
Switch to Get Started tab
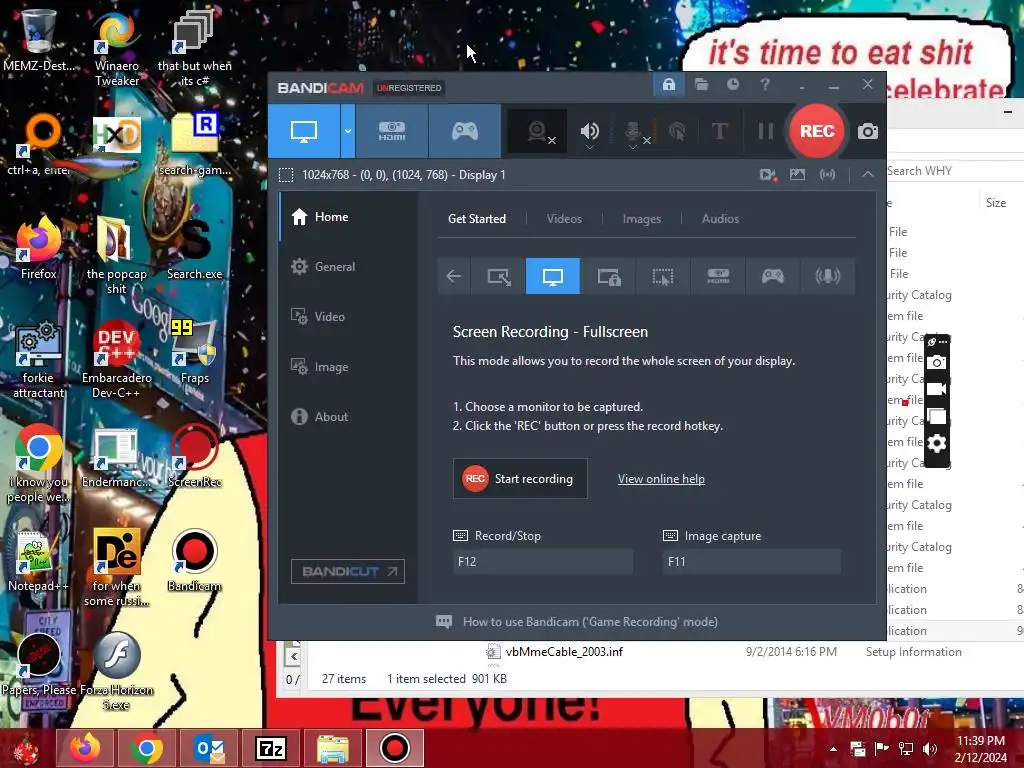477,219
